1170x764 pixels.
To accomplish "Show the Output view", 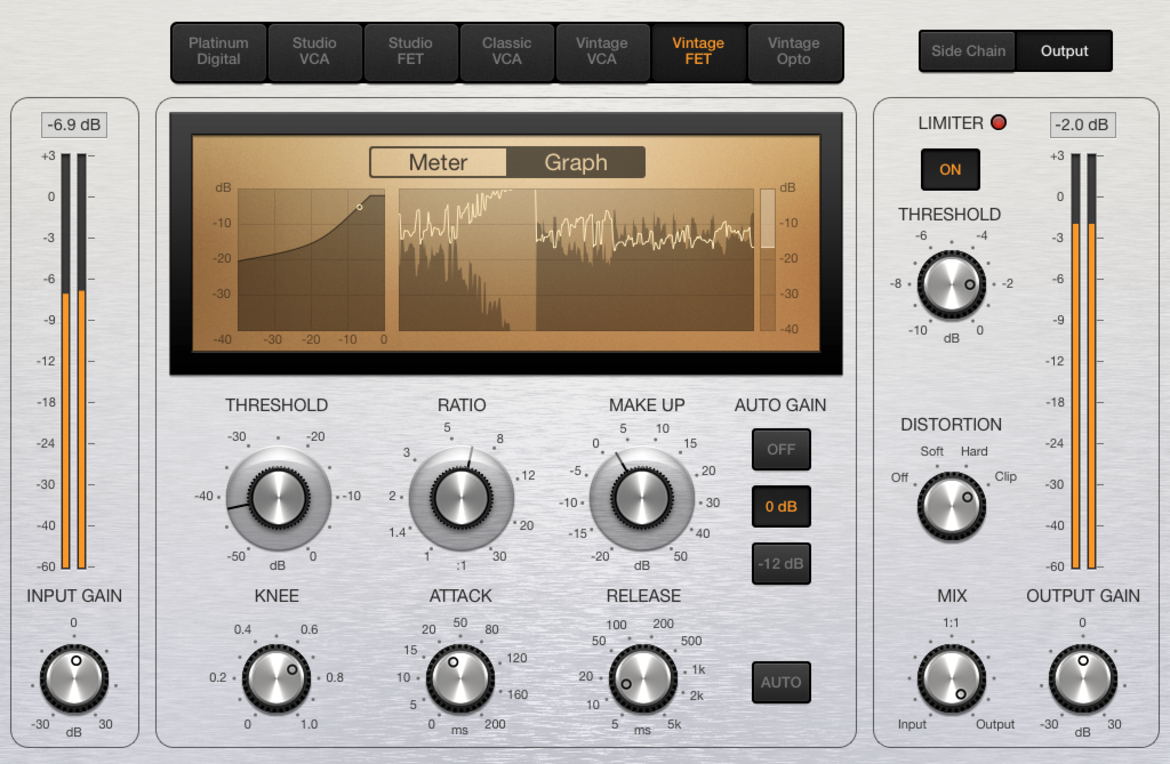I will (1064, 51).
